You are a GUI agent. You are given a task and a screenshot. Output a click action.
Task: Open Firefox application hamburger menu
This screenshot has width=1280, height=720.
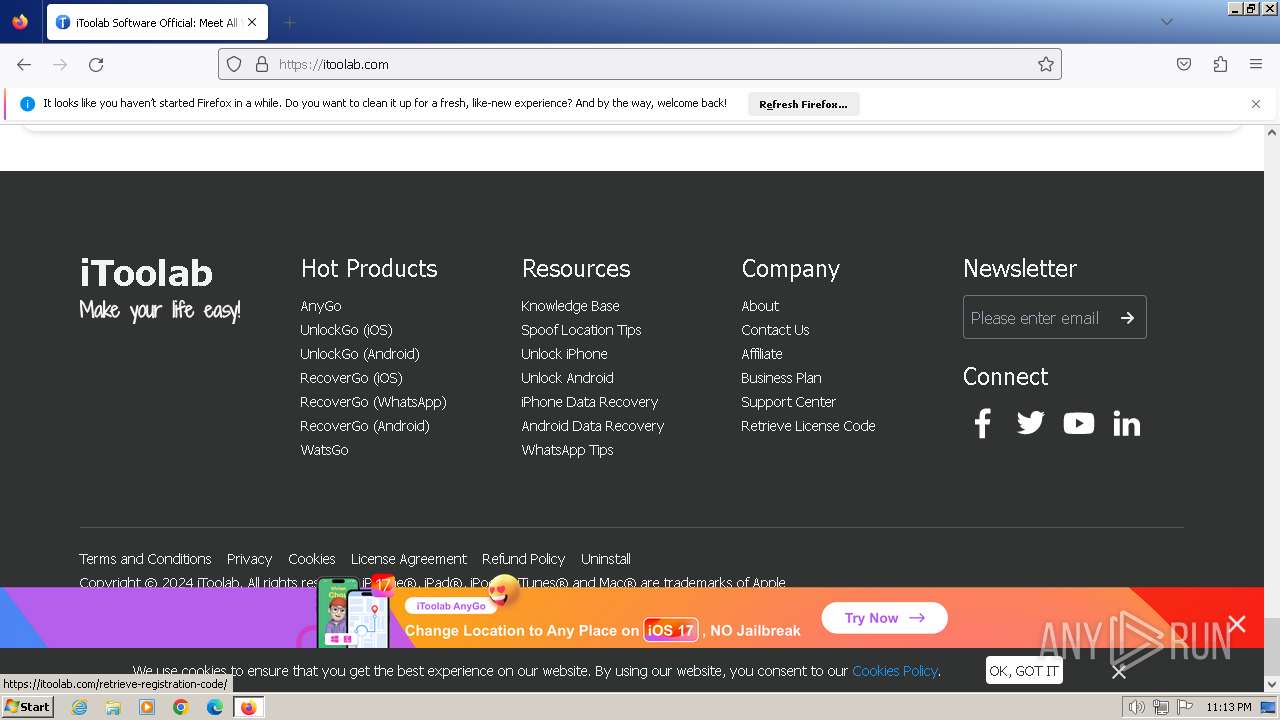pyautogui.click(x=1256, y=64)
